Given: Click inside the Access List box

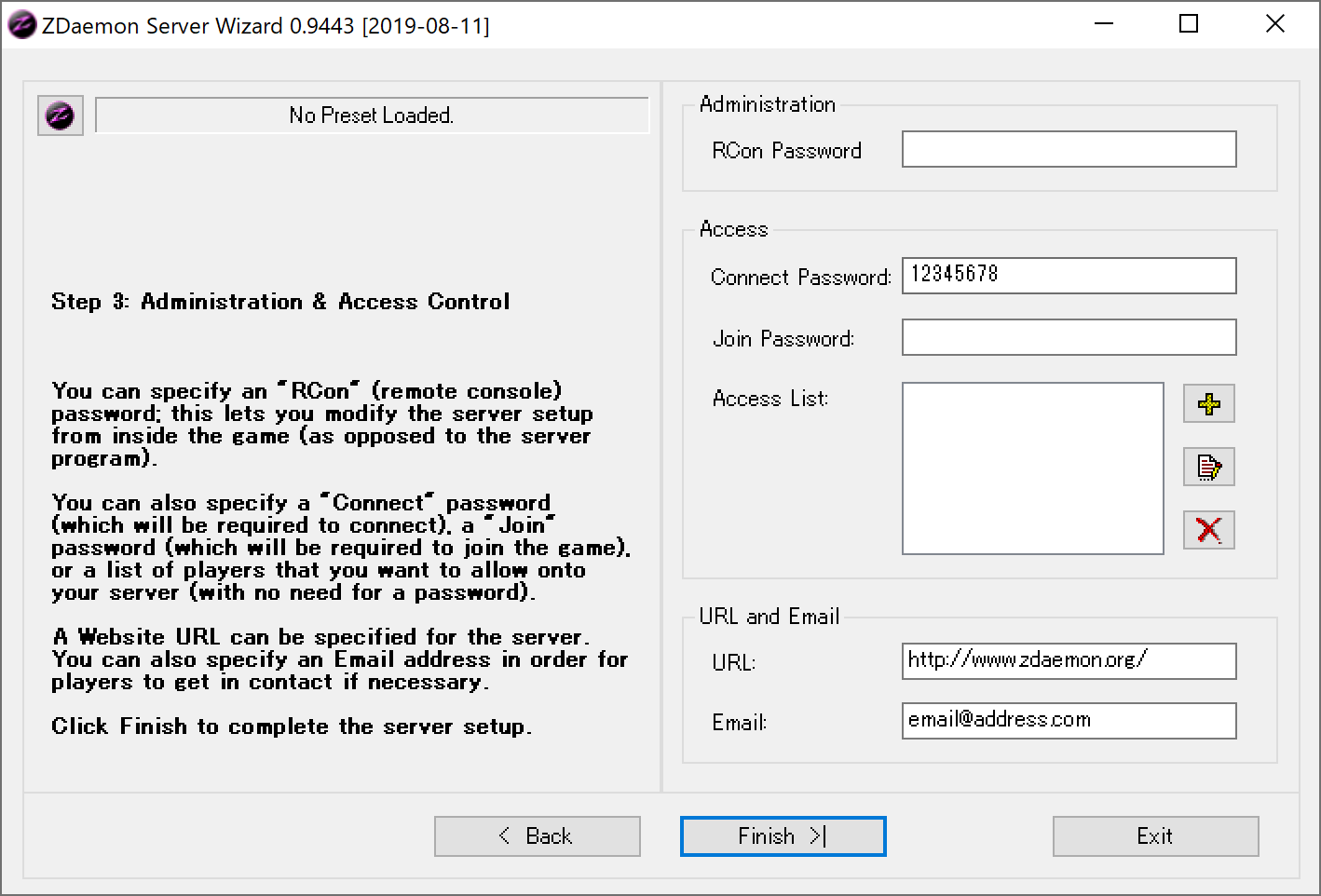Looking at the screenshot, I should (x=1032, y=468).
